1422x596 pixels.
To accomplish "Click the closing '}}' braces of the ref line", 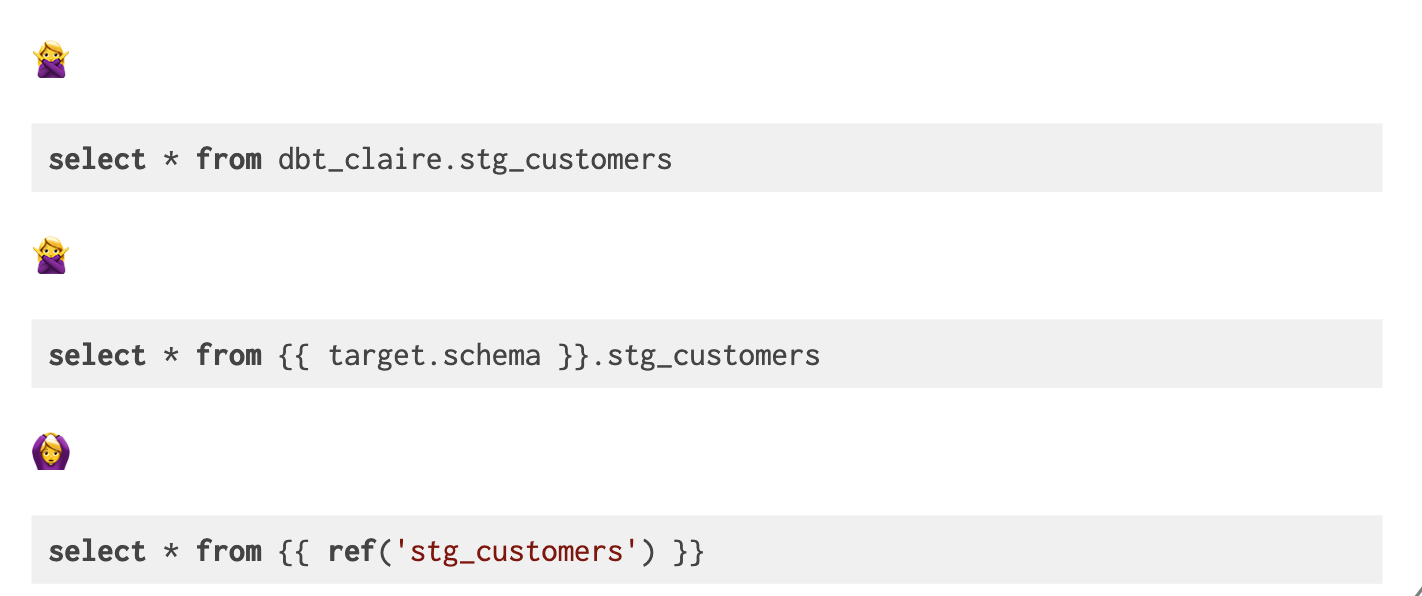I will 689,551.
